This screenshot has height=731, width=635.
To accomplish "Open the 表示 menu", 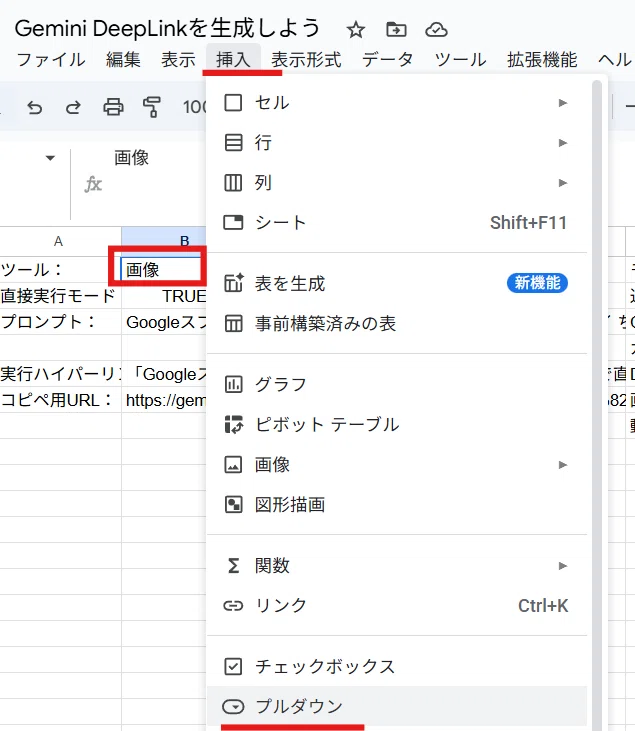I will click(178, 60).
